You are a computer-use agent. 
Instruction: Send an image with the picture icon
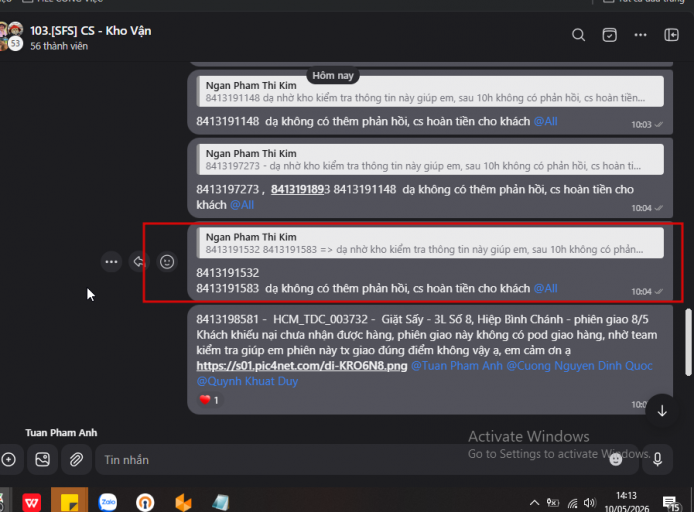(x=42, y=460)
